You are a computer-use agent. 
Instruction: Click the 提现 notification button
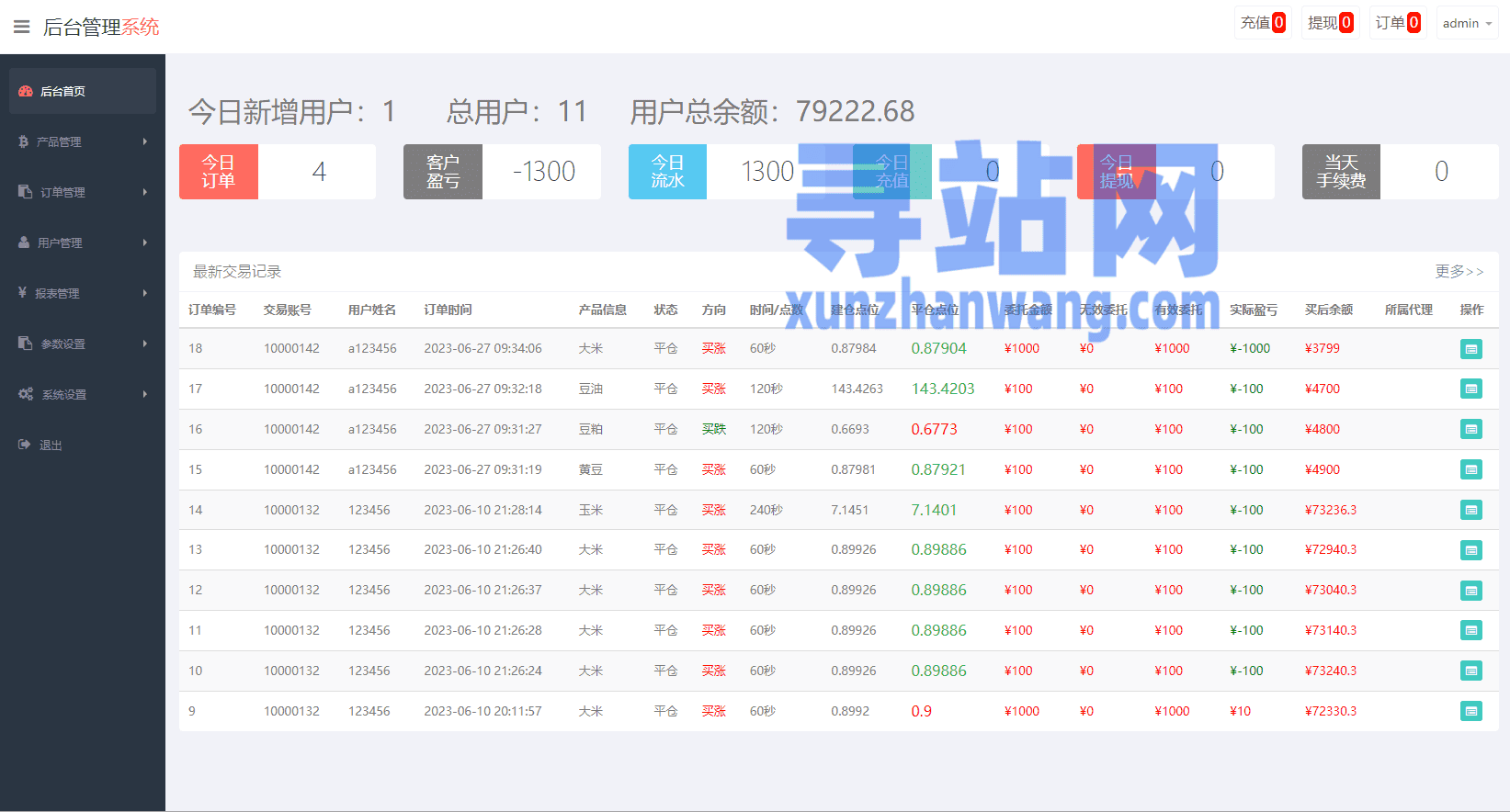(x=1329, y=23)
